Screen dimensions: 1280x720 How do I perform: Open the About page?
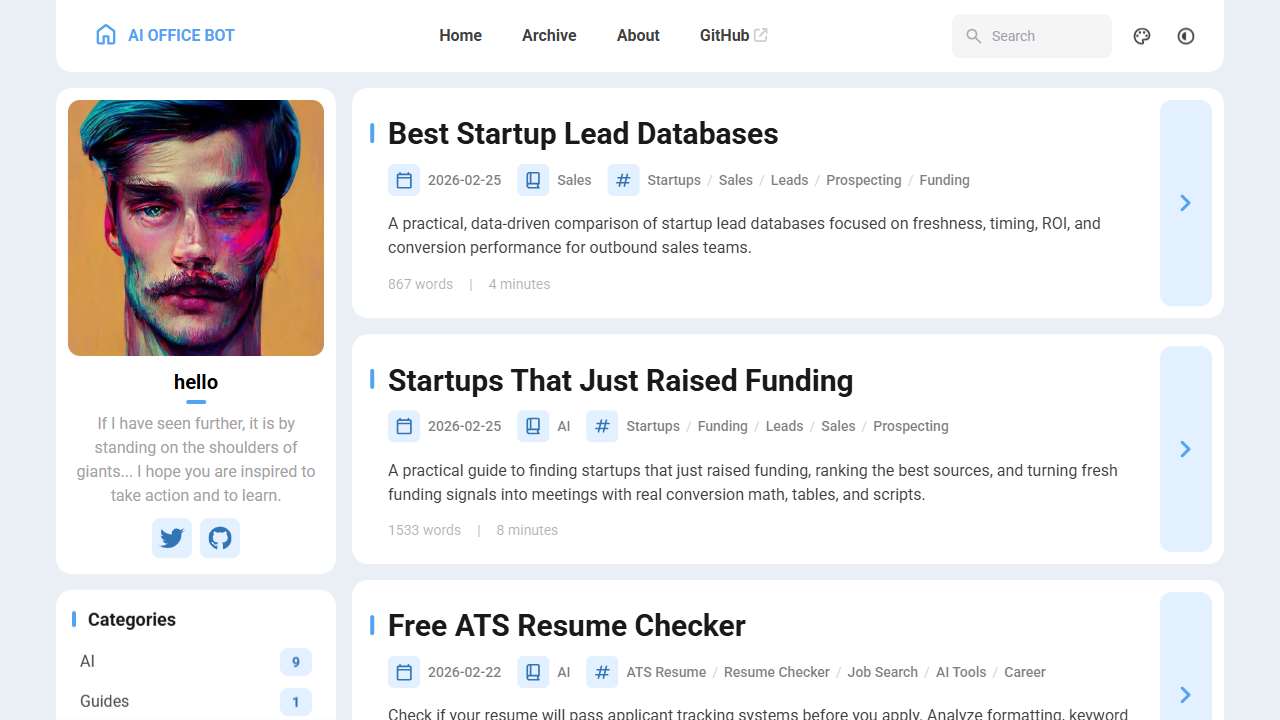(x=638, y=35)
